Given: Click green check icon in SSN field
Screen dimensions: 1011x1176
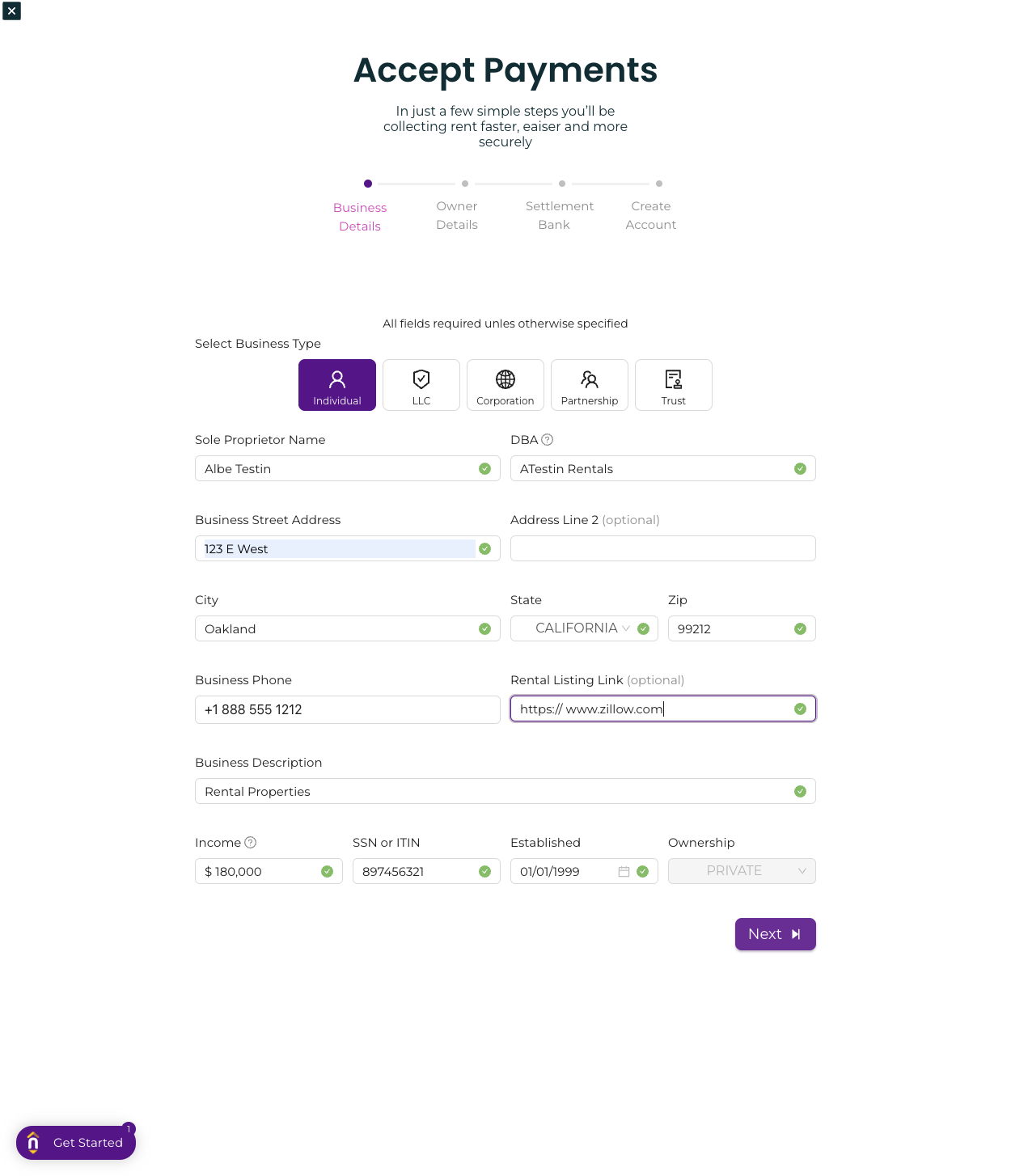Looking at the screenshot, I should (484, 871).
